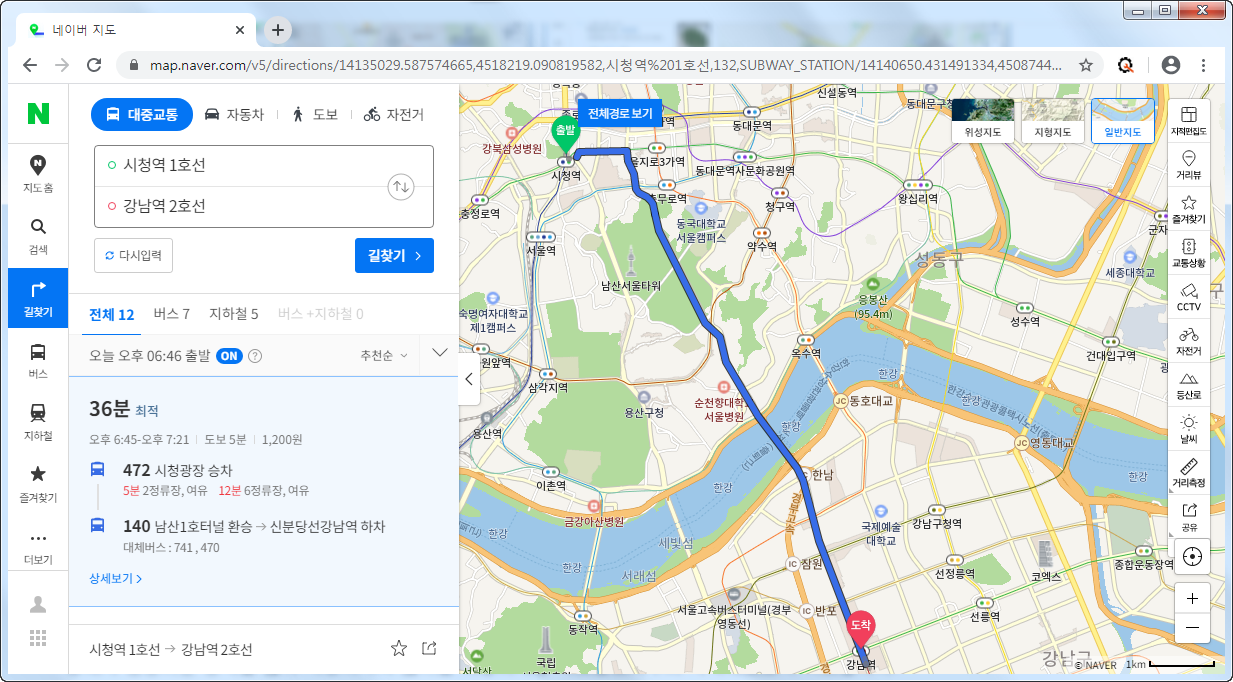This screenshot has height=682, width=1233.
Task: Switch to 위성지도 satellite map
Action: (x=983, y=120)
